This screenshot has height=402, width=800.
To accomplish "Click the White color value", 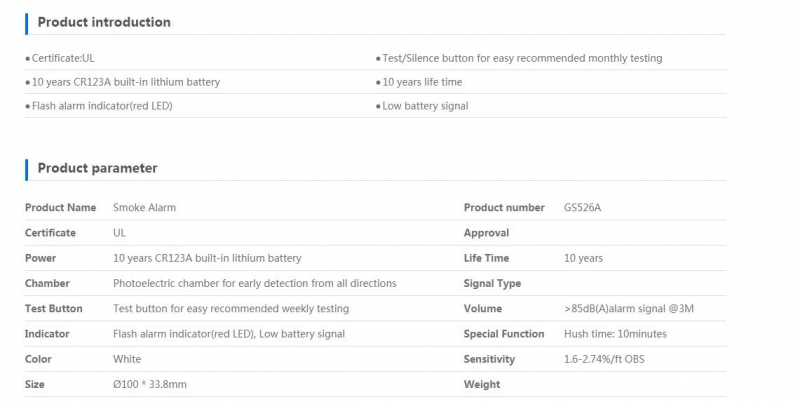I will (x=127, y=359).
